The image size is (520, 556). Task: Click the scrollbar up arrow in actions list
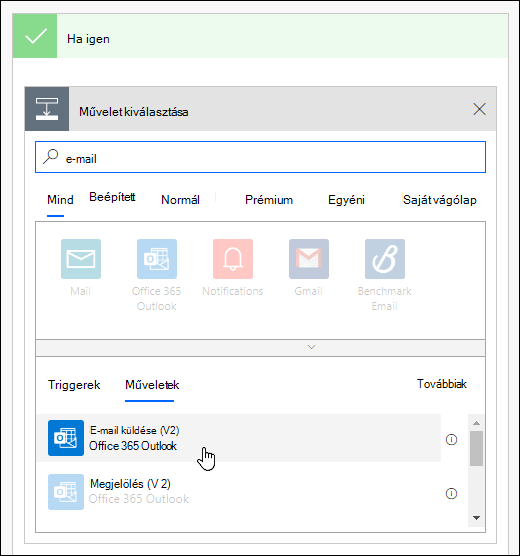pos(476,423)
